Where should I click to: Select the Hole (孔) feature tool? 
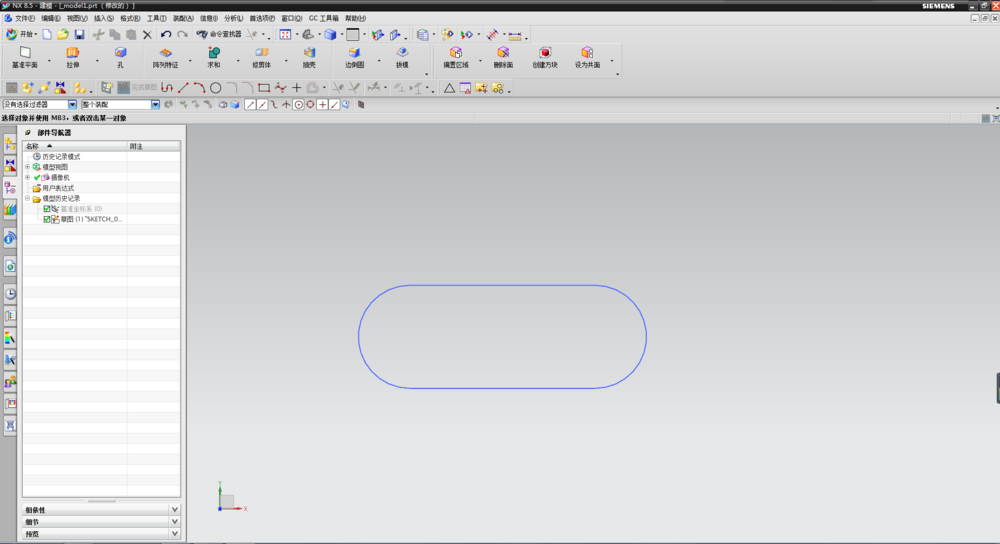click(120, 54)
